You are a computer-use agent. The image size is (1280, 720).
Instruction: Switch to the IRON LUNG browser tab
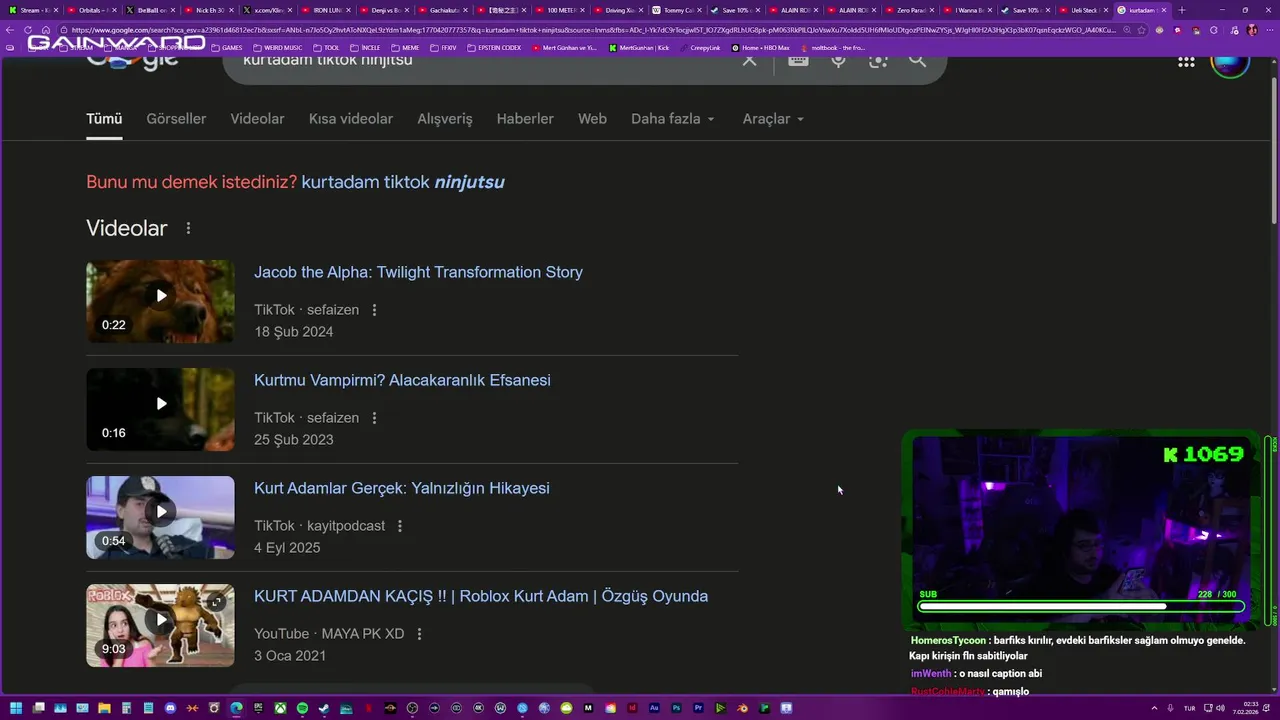coord(326,10)
